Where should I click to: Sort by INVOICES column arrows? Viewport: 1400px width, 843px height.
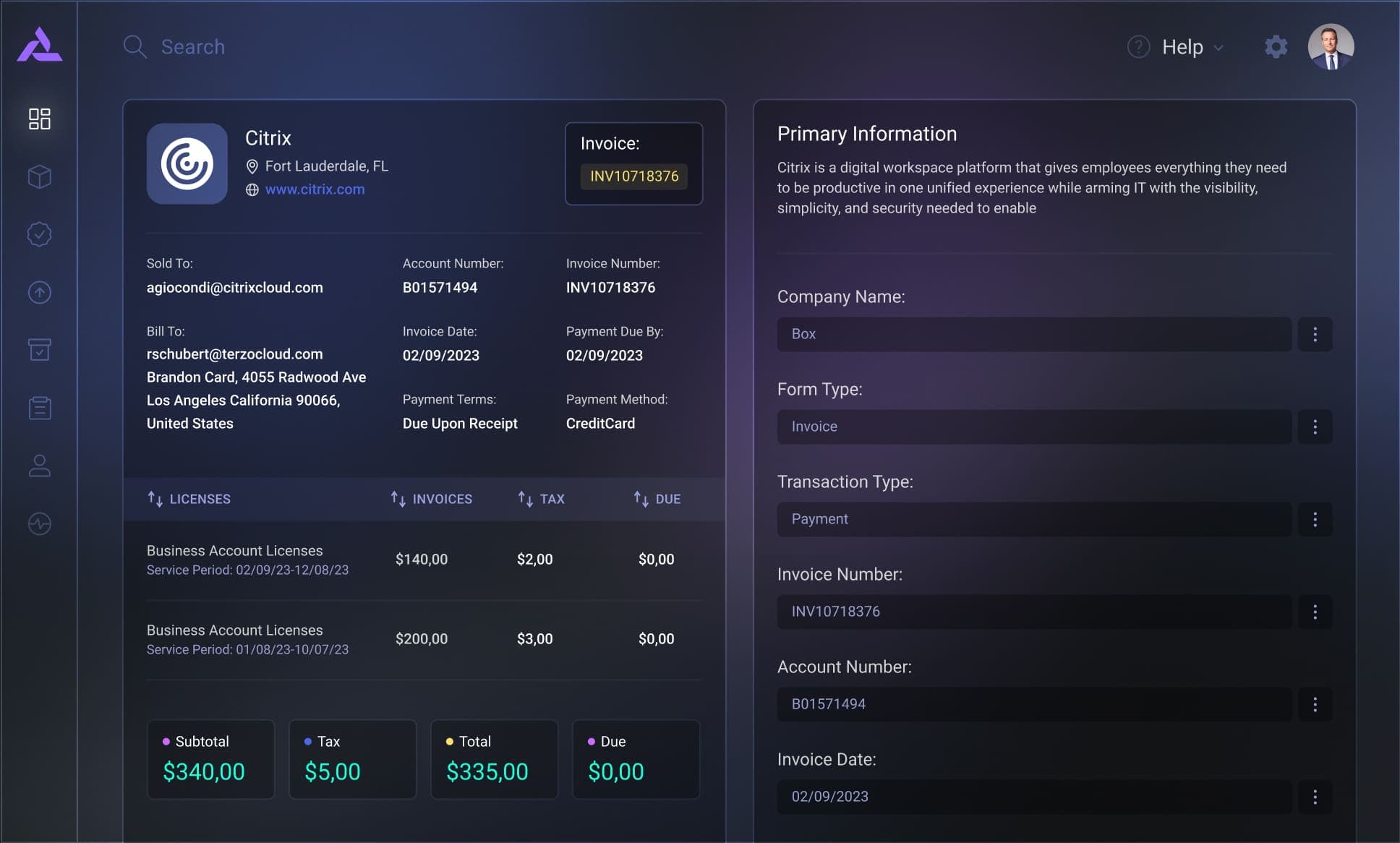pyautogui.click(x=398, y=499)
